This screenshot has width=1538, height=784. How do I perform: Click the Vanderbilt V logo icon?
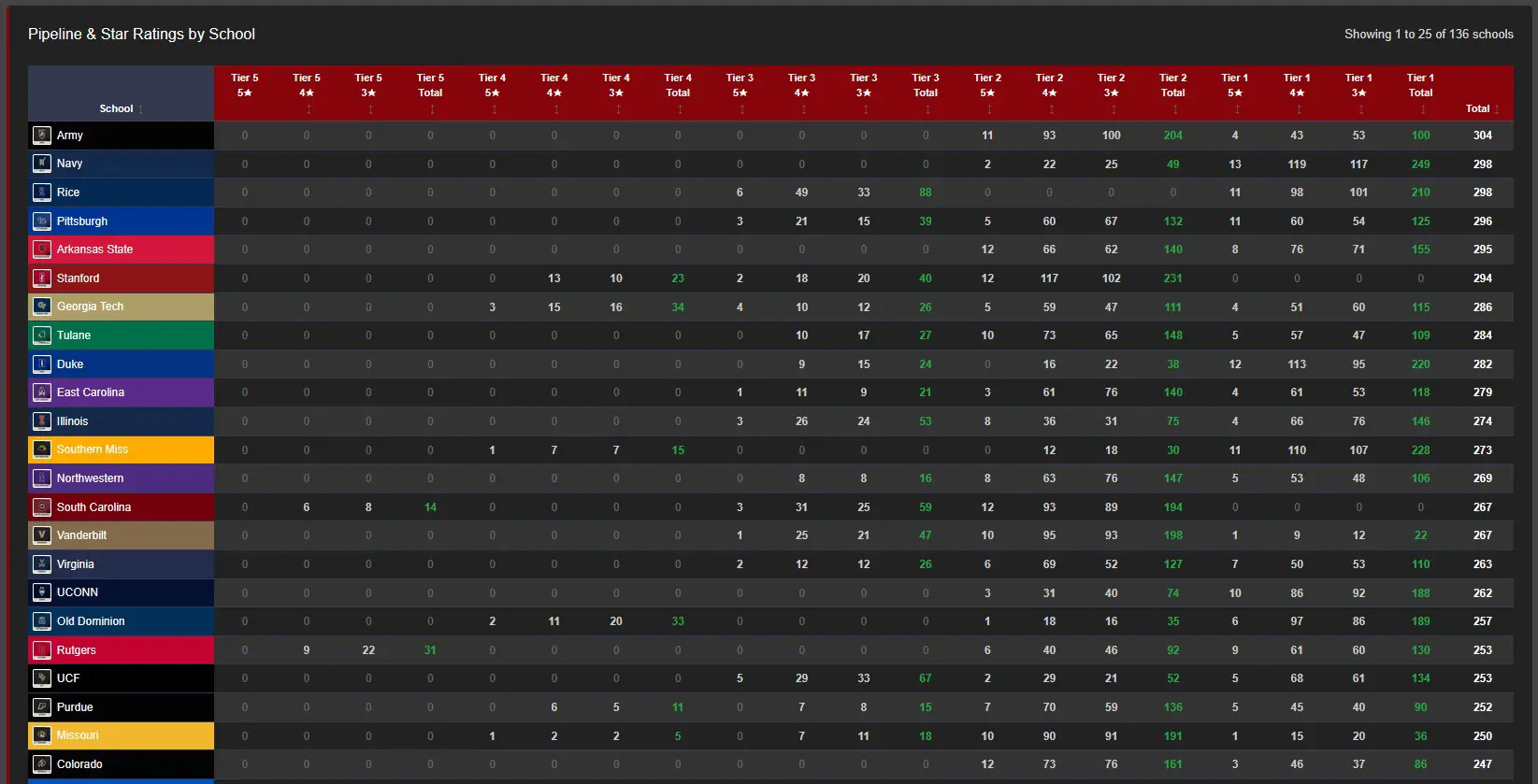[42, 535]
